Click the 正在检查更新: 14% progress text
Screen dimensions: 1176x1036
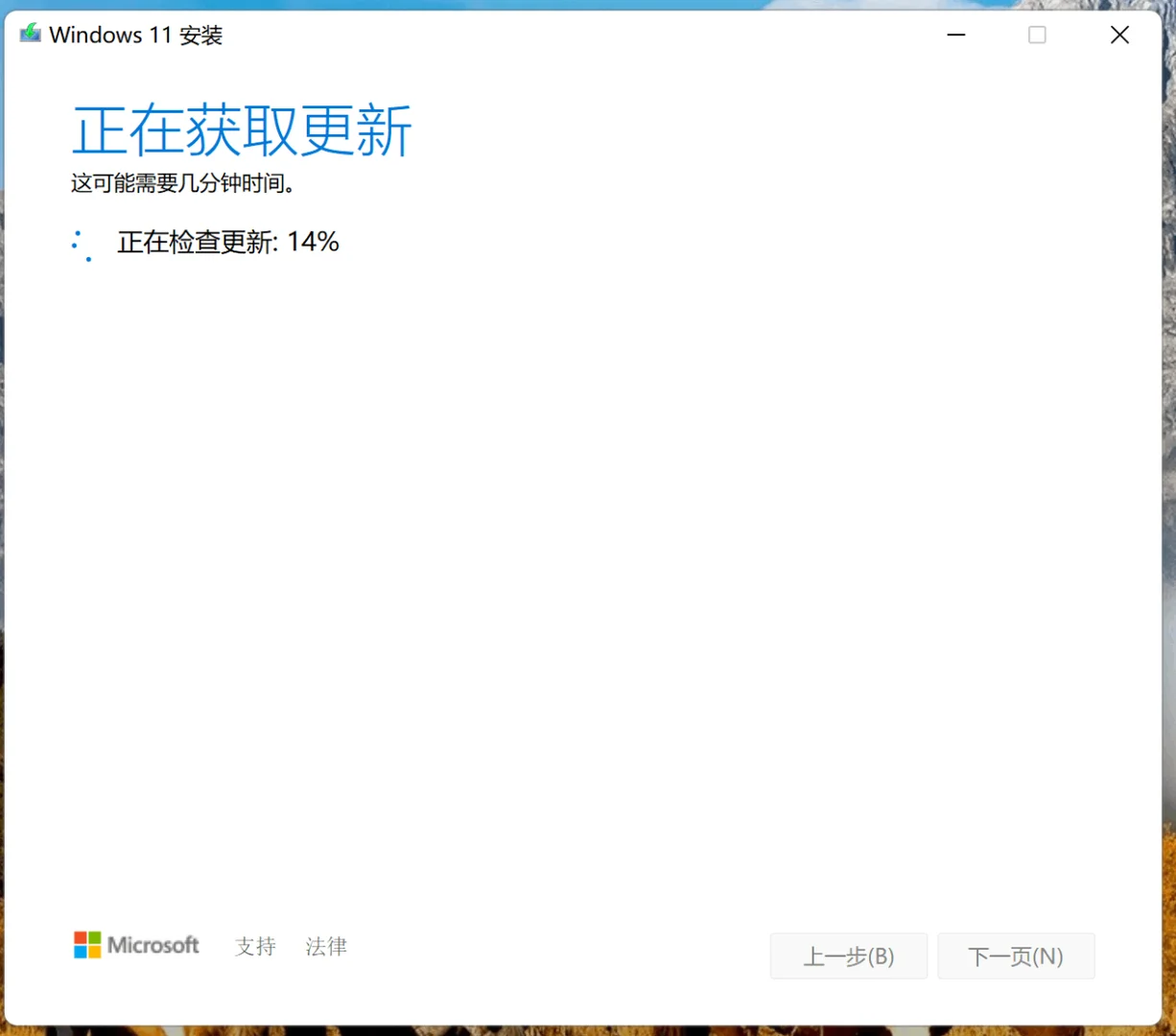coord(228,242)
